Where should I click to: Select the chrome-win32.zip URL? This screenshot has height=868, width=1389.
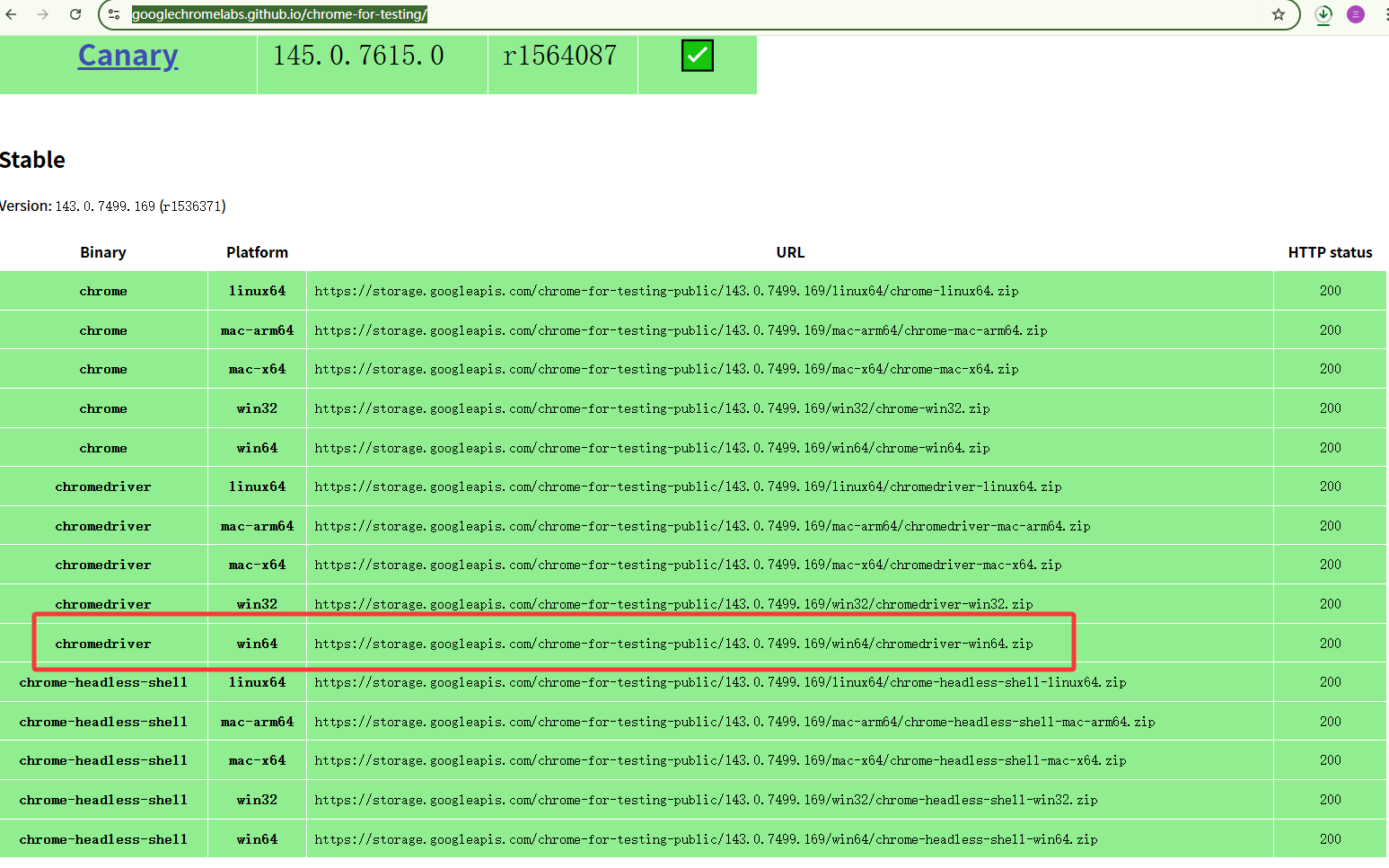[x=652, y=408]
